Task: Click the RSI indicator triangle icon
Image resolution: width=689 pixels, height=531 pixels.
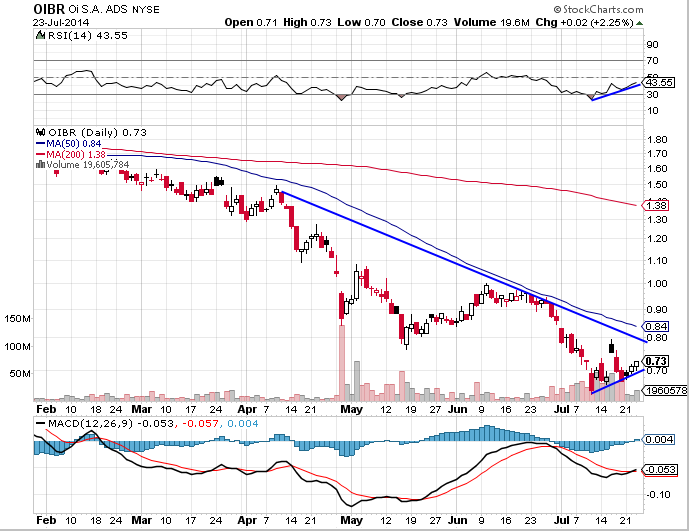Action: (40, 35)
